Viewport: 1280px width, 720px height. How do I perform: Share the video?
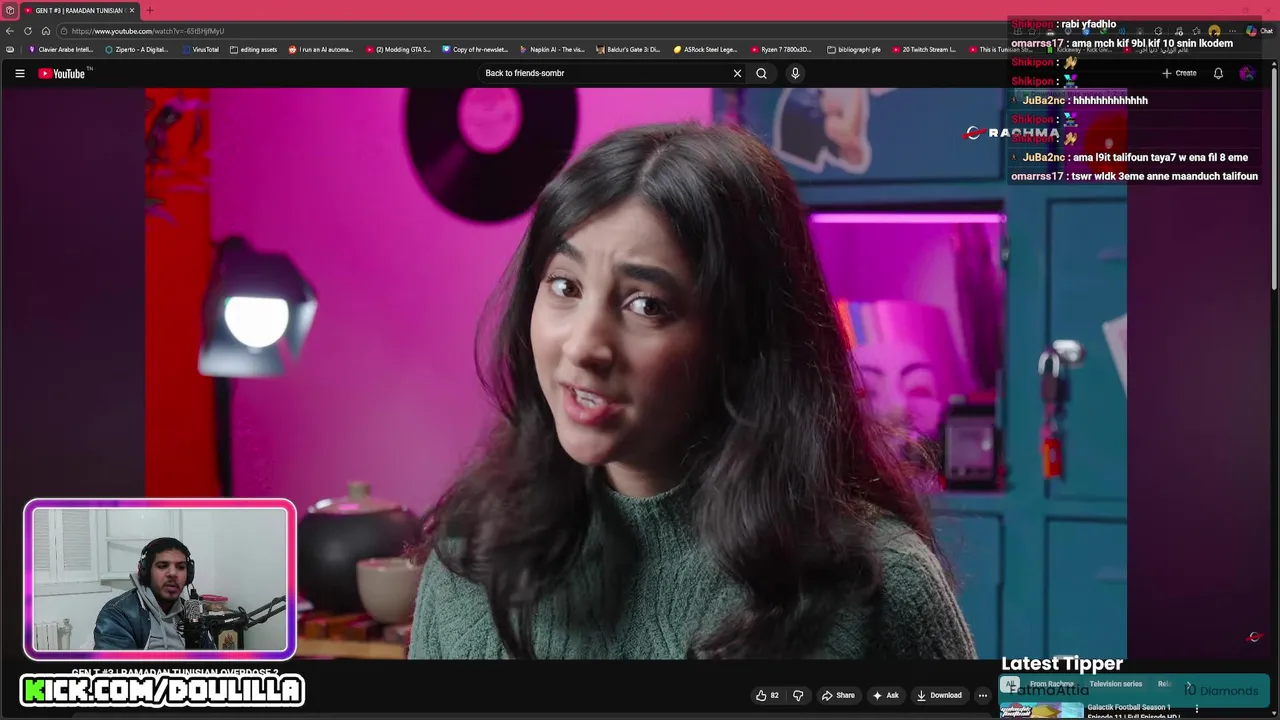pyautogui.click(x=838, y=695)
